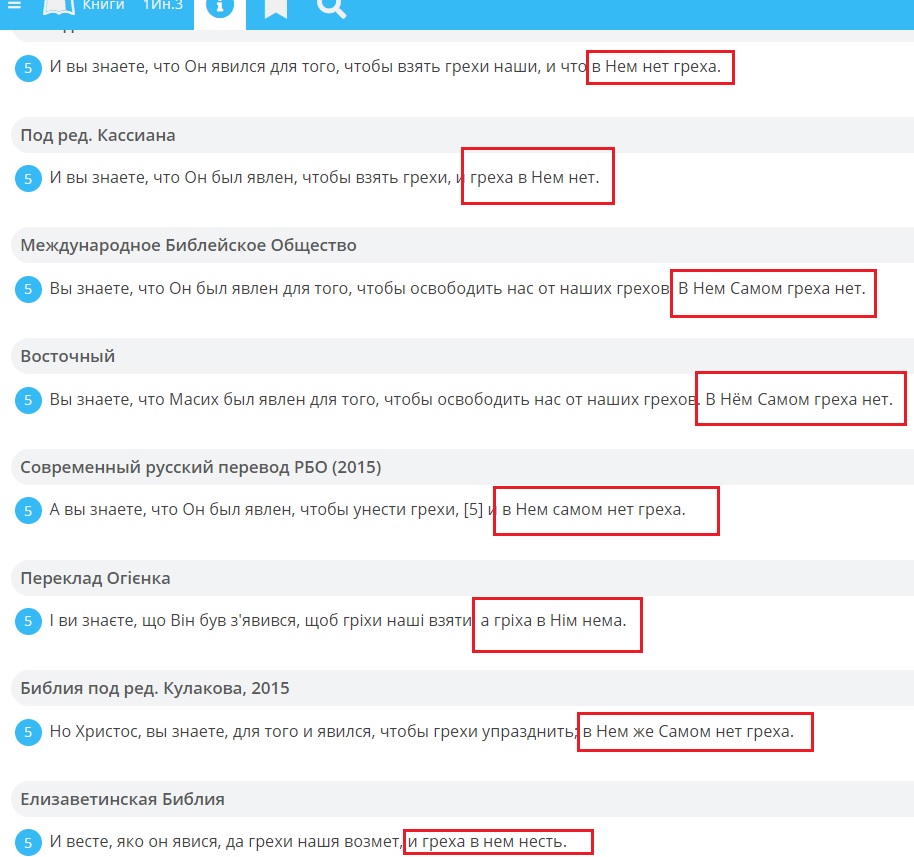Click the [5] footnote marker in РБО verse
This screenshot has height=857, width=914.
tap(473, 510)
